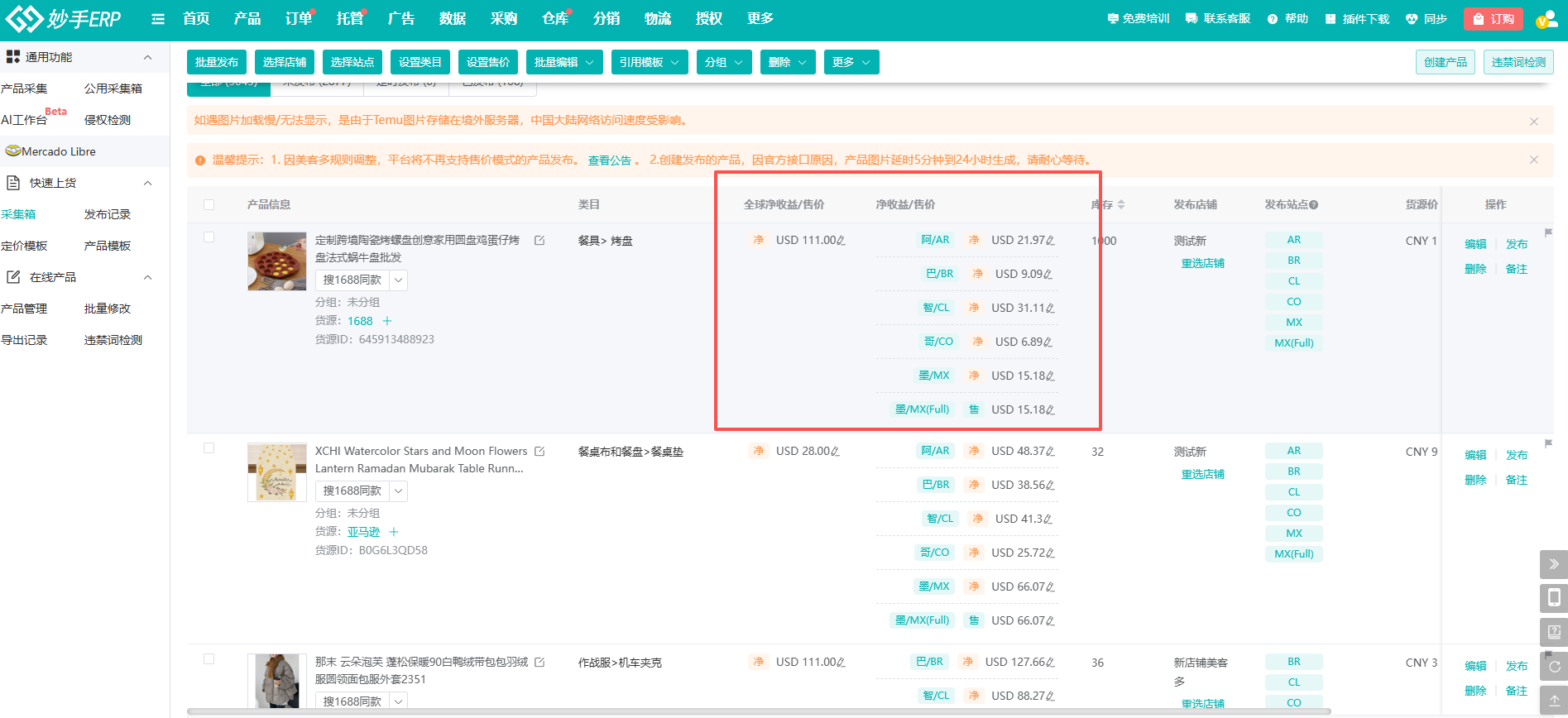Click the first product thumbnail image
1568x718 pixels.
(x=276, y=261)
